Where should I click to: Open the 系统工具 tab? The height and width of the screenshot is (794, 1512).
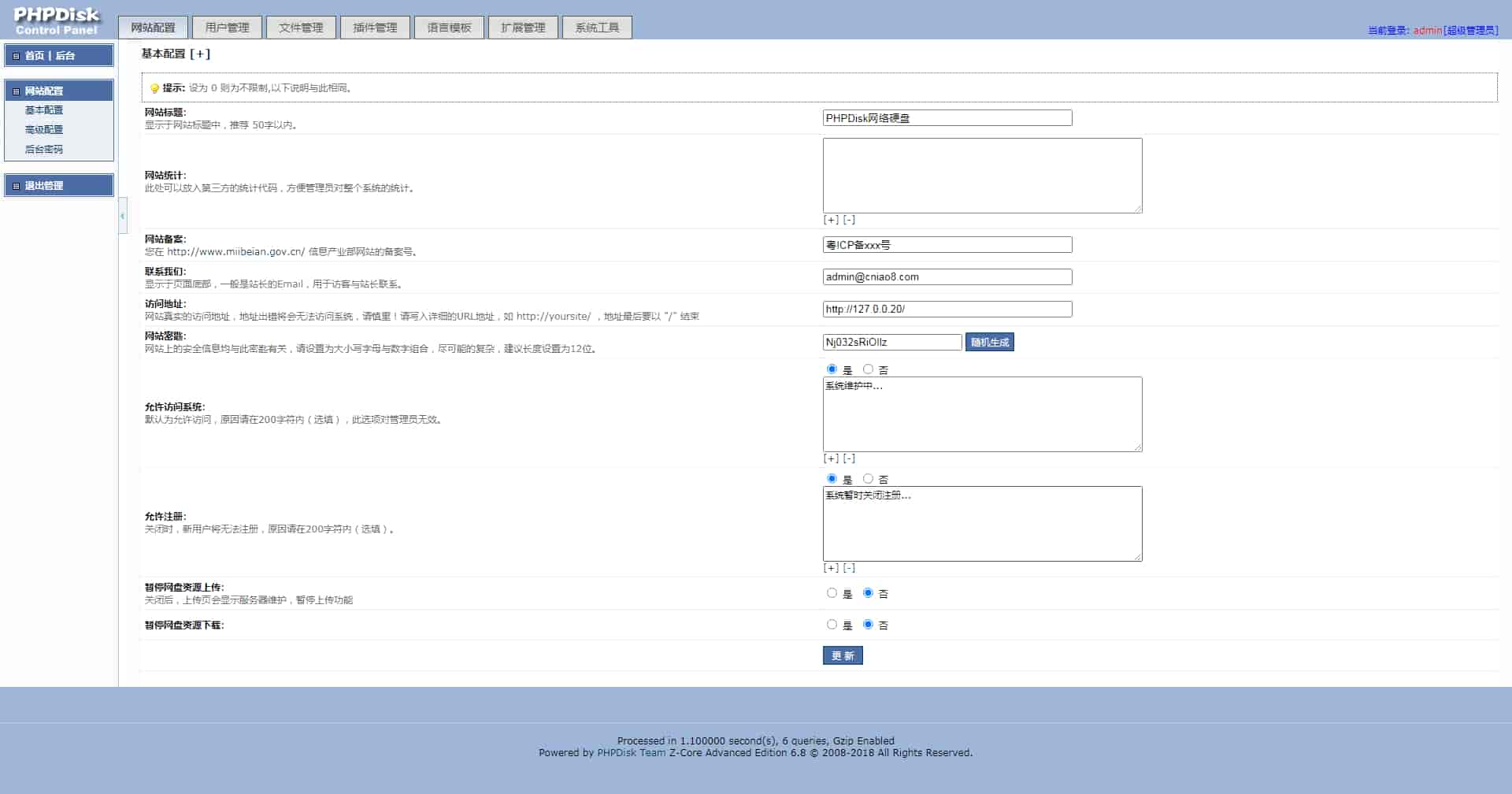pyautogui.click(x=597, y=28)
